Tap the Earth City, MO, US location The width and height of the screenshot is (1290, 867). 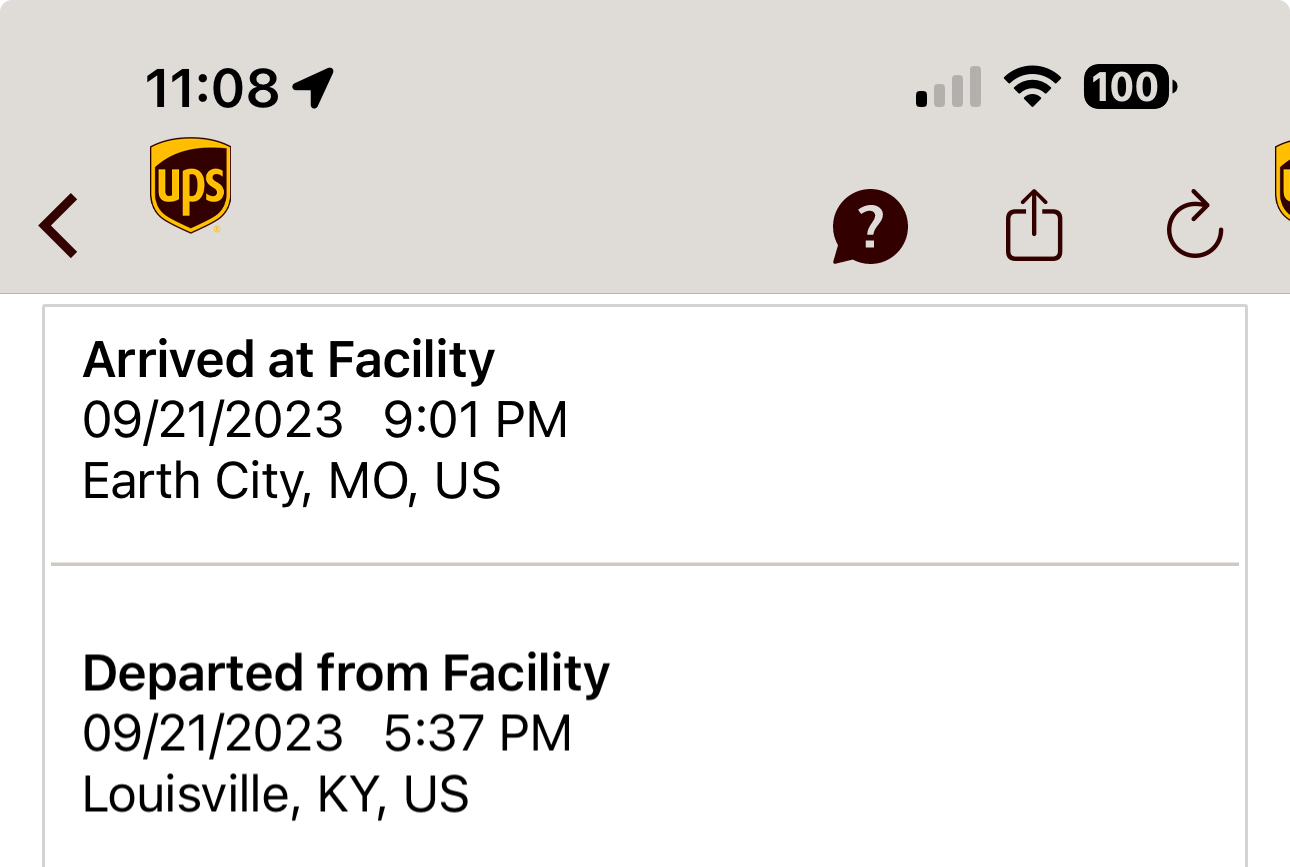pyautogui.click(x=291, y=482)
